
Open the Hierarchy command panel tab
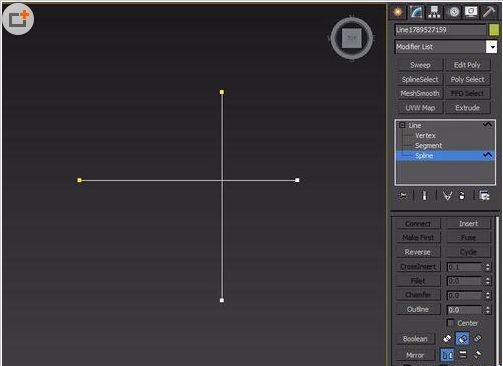[434, 12]
